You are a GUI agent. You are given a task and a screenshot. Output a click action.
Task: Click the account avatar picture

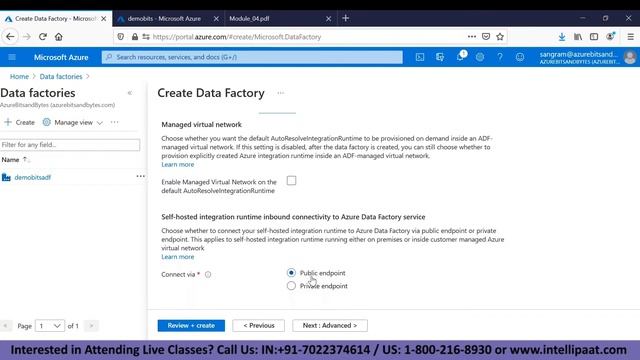click(x=630, y=57)
